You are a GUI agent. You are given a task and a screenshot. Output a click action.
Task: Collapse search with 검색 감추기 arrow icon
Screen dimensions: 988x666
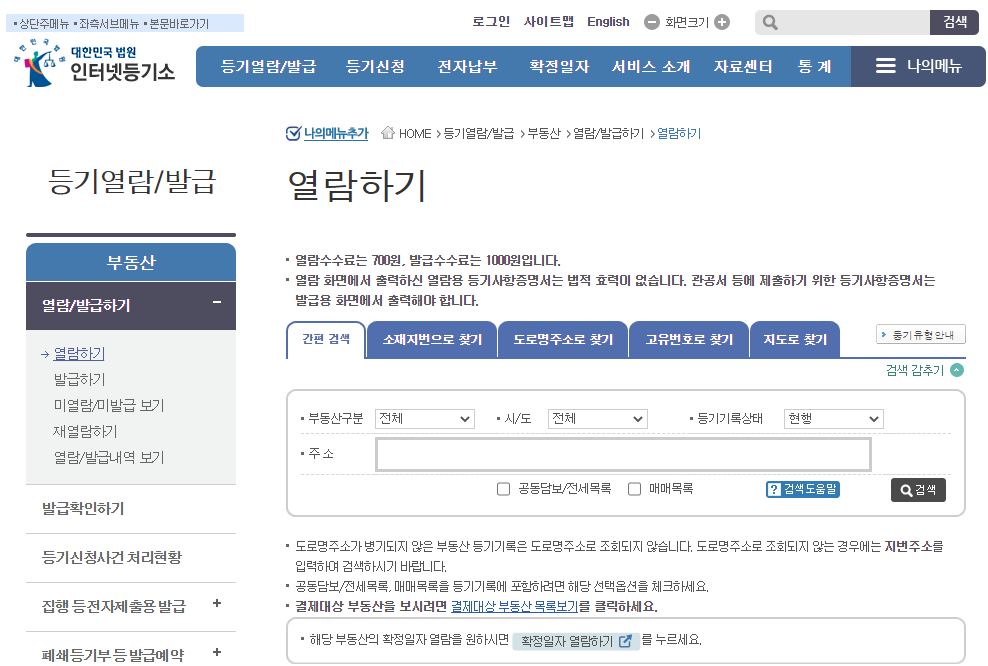(956, 370)
